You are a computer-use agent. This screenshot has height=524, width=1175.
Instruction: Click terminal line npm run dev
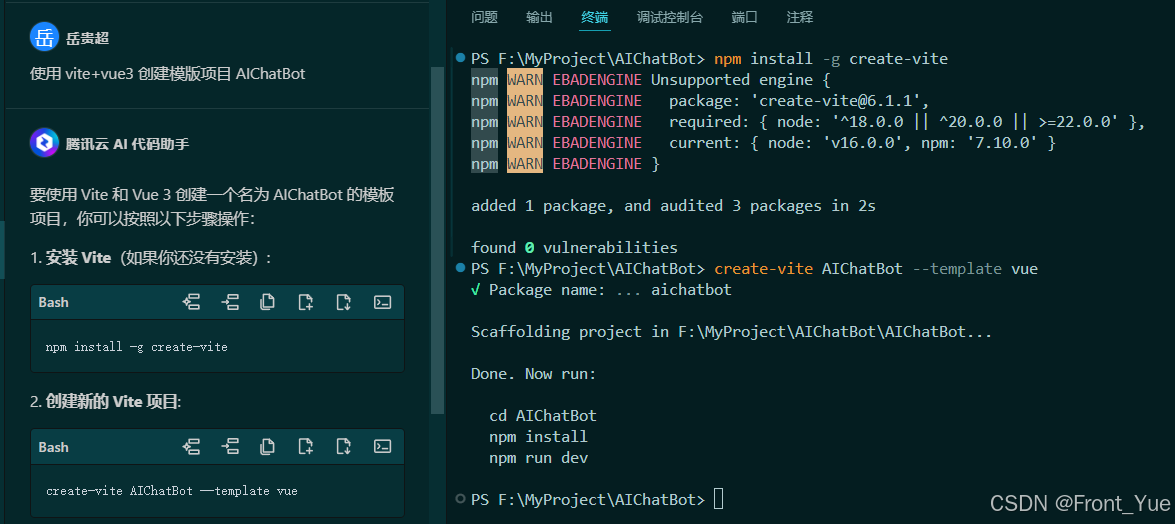click(x=538, y=457)
